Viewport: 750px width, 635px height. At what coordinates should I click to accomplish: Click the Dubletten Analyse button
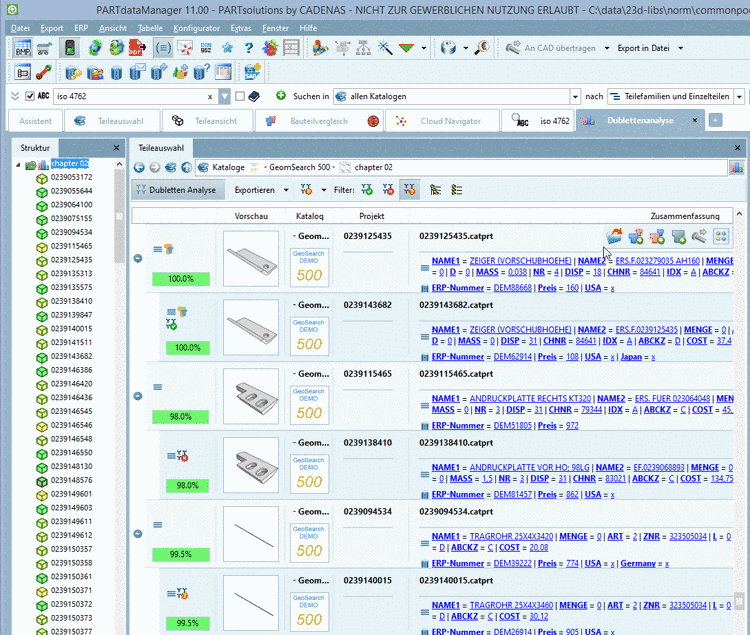click(x=177, y=188)
